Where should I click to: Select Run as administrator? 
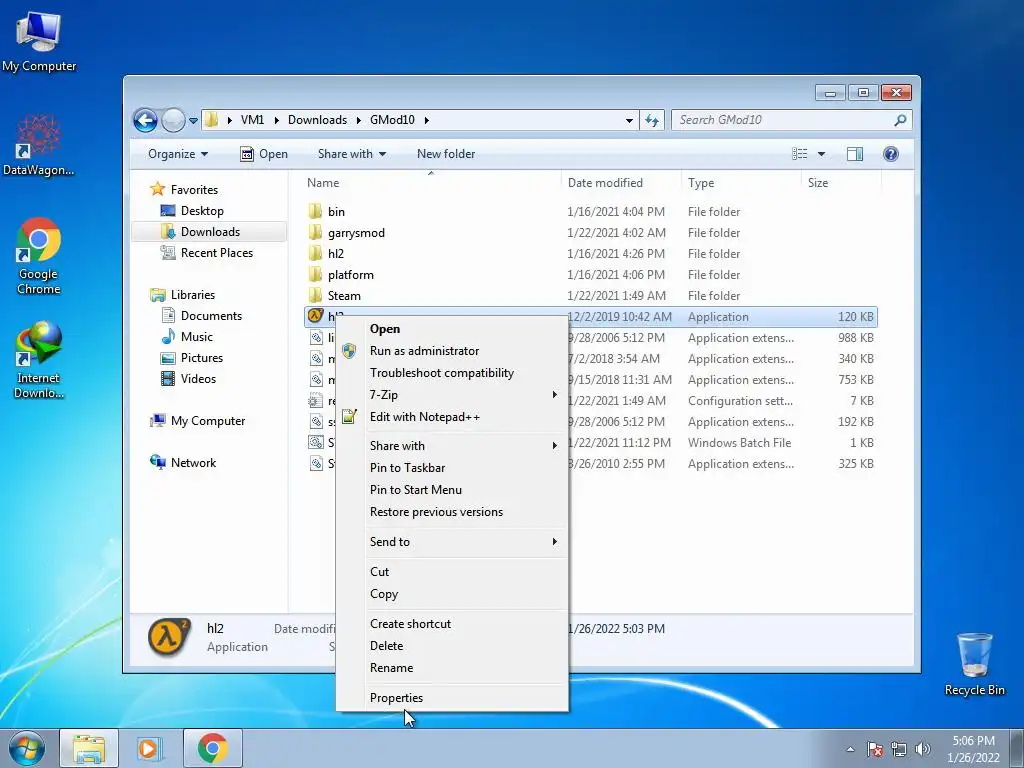click(452, 351)
